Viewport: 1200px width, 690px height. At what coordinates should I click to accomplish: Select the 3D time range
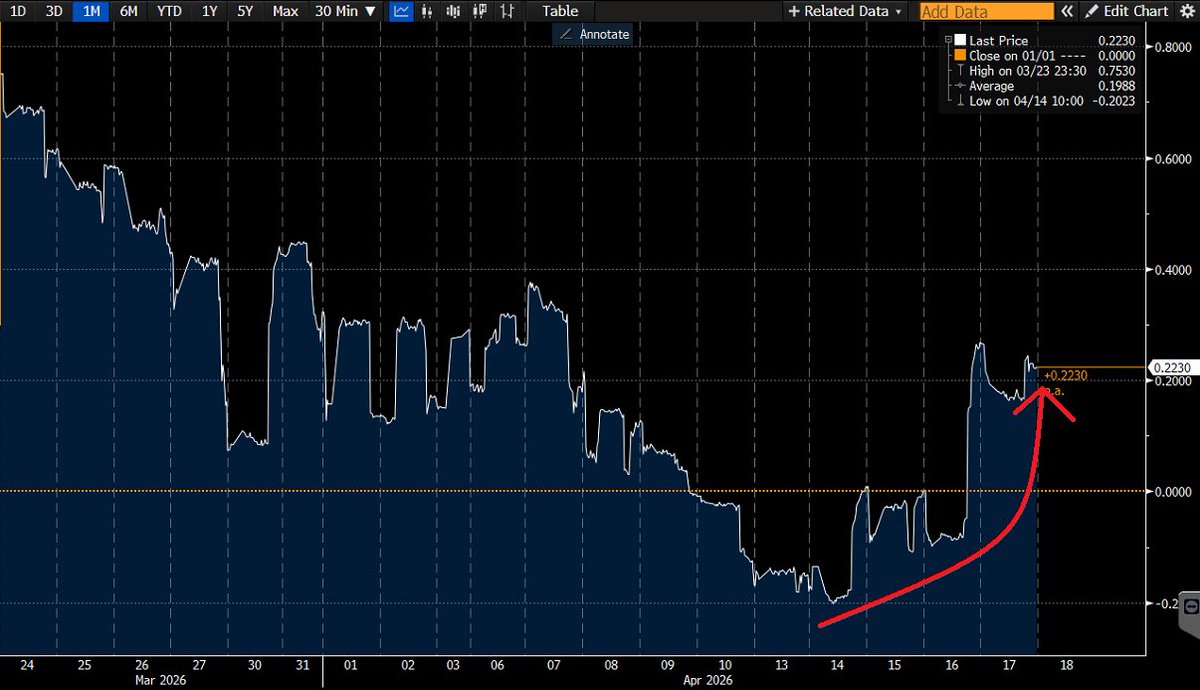point(54,11)
